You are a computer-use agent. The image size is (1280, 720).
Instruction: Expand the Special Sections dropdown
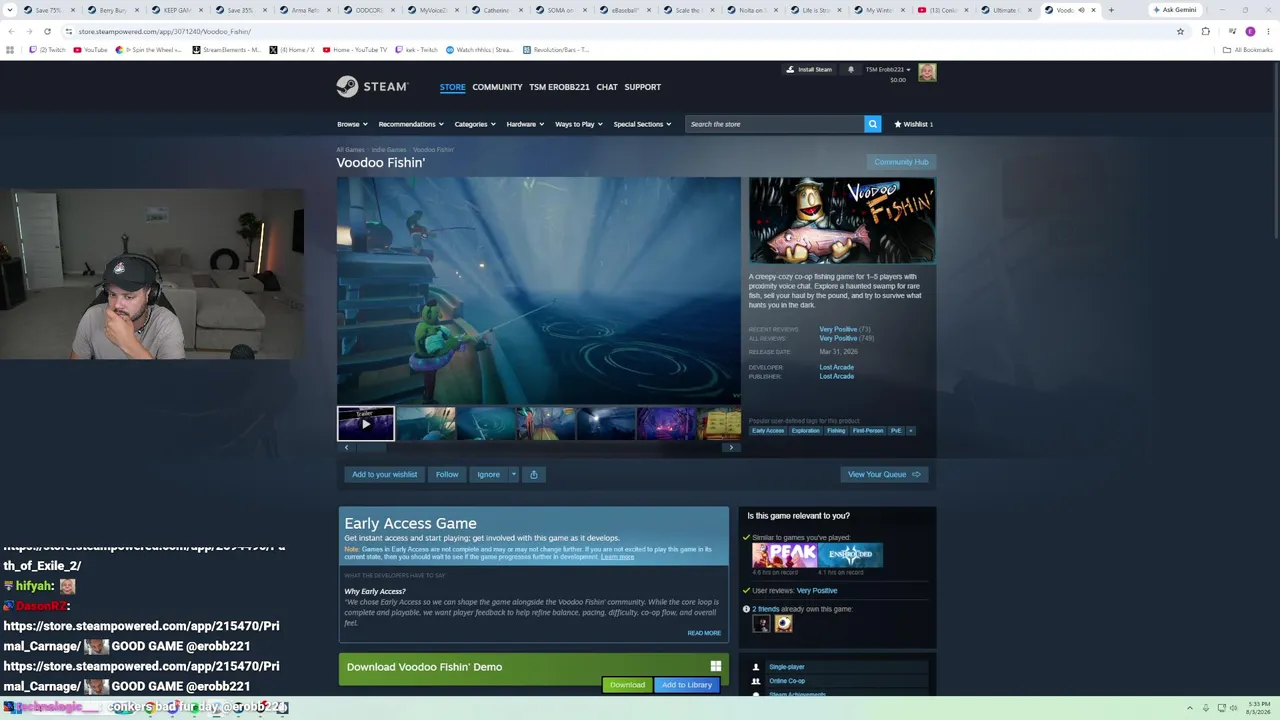point(642,124)
